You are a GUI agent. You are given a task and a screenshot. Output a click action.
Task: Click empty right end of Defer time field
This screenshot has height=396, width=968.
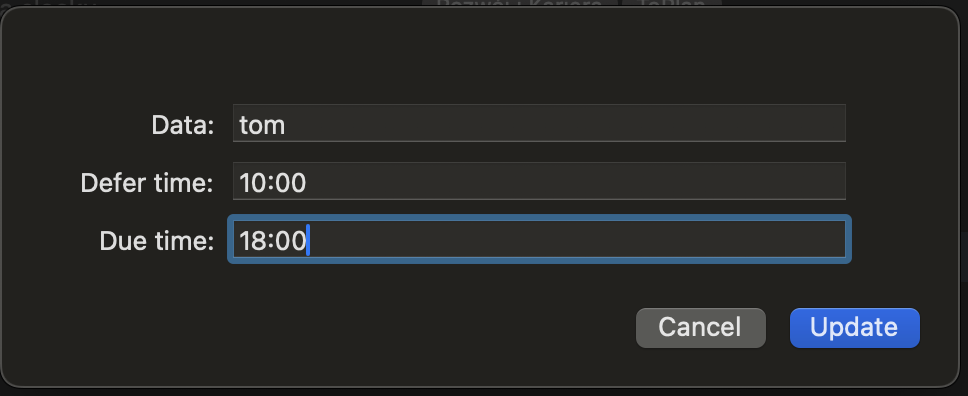pyautogui.click(x=772, y=181)
